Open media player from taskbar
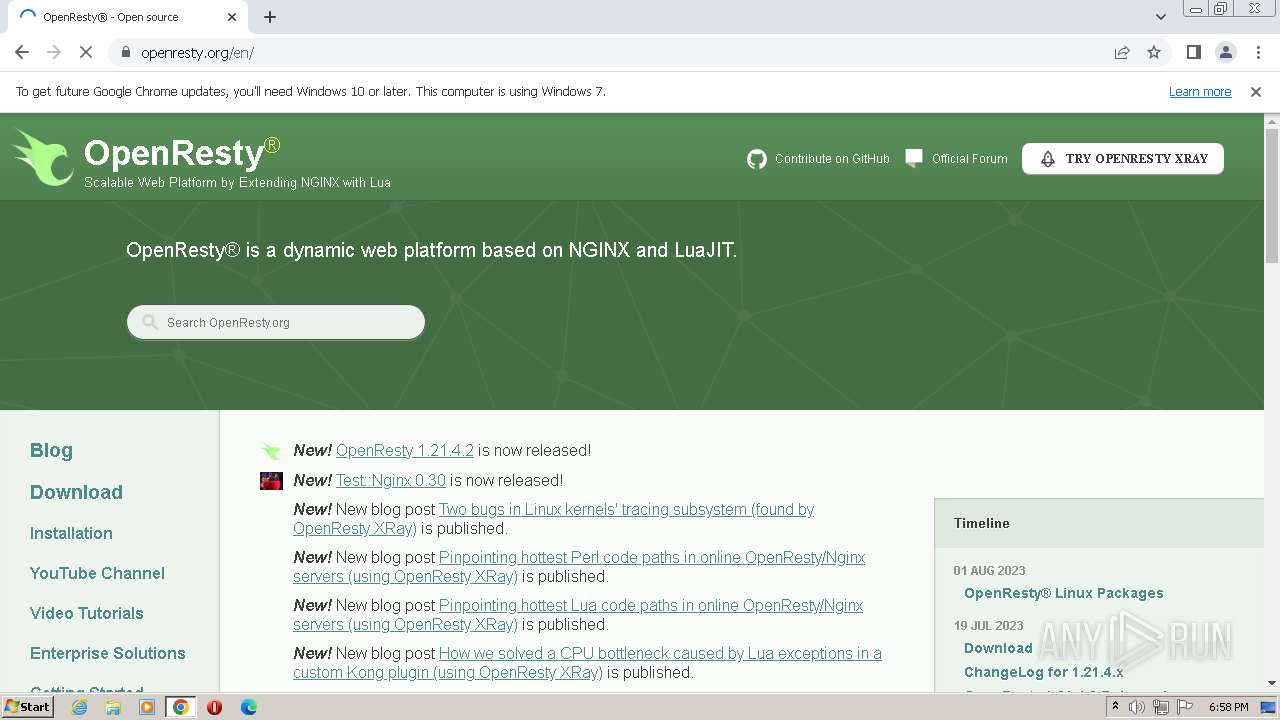The width and height of the screenshot is (1280, 720). [x=147, y=707]
